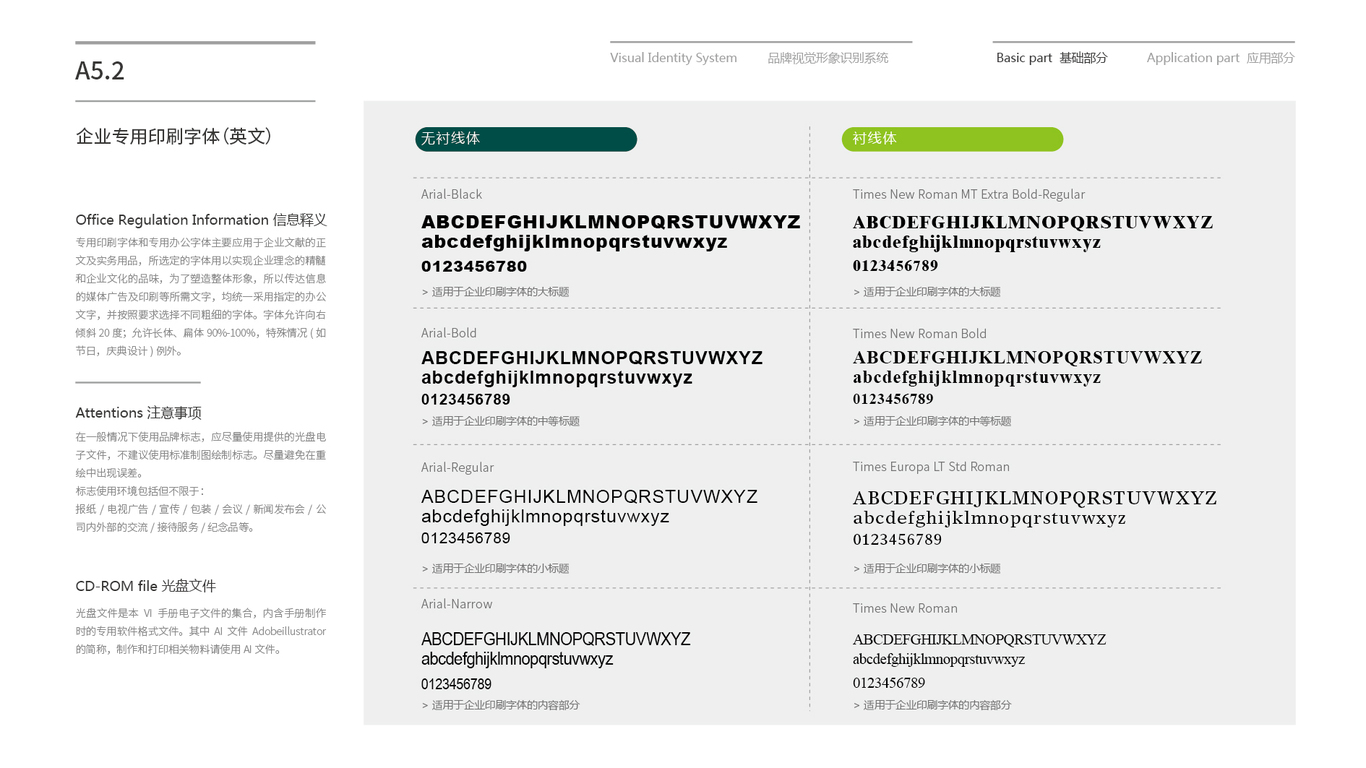Click the Arial-Black uppercase alphabet sample

[x=611, y=222]
